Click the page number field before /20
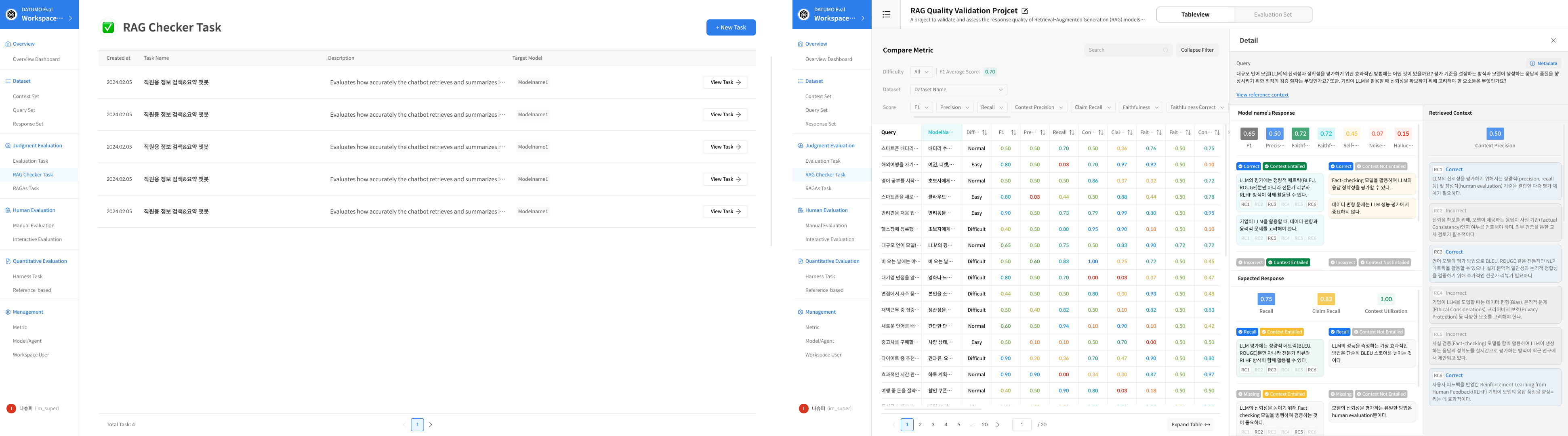This screenshot has height=436, width=1568. click(x=1022, y=424)
